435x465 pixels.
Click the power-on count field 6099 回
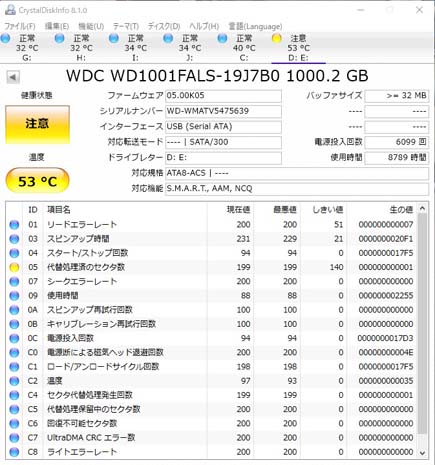[x=397, y=142]
